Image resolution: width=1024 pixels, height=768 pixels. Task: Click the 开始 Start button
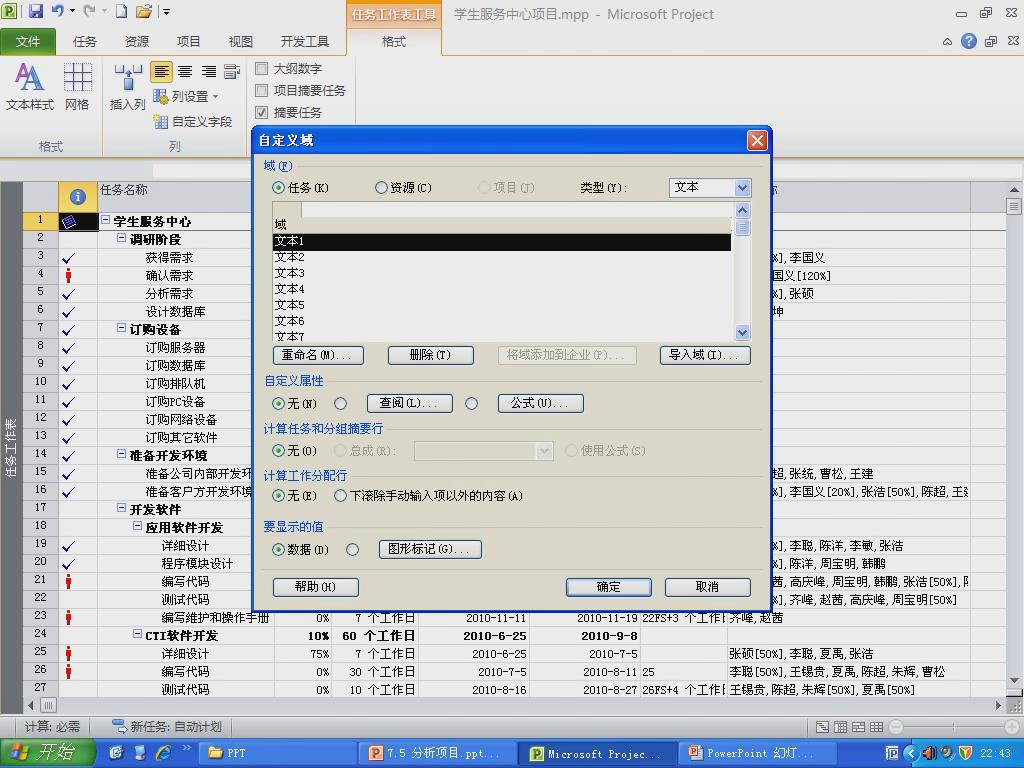(x=47, y=753)
